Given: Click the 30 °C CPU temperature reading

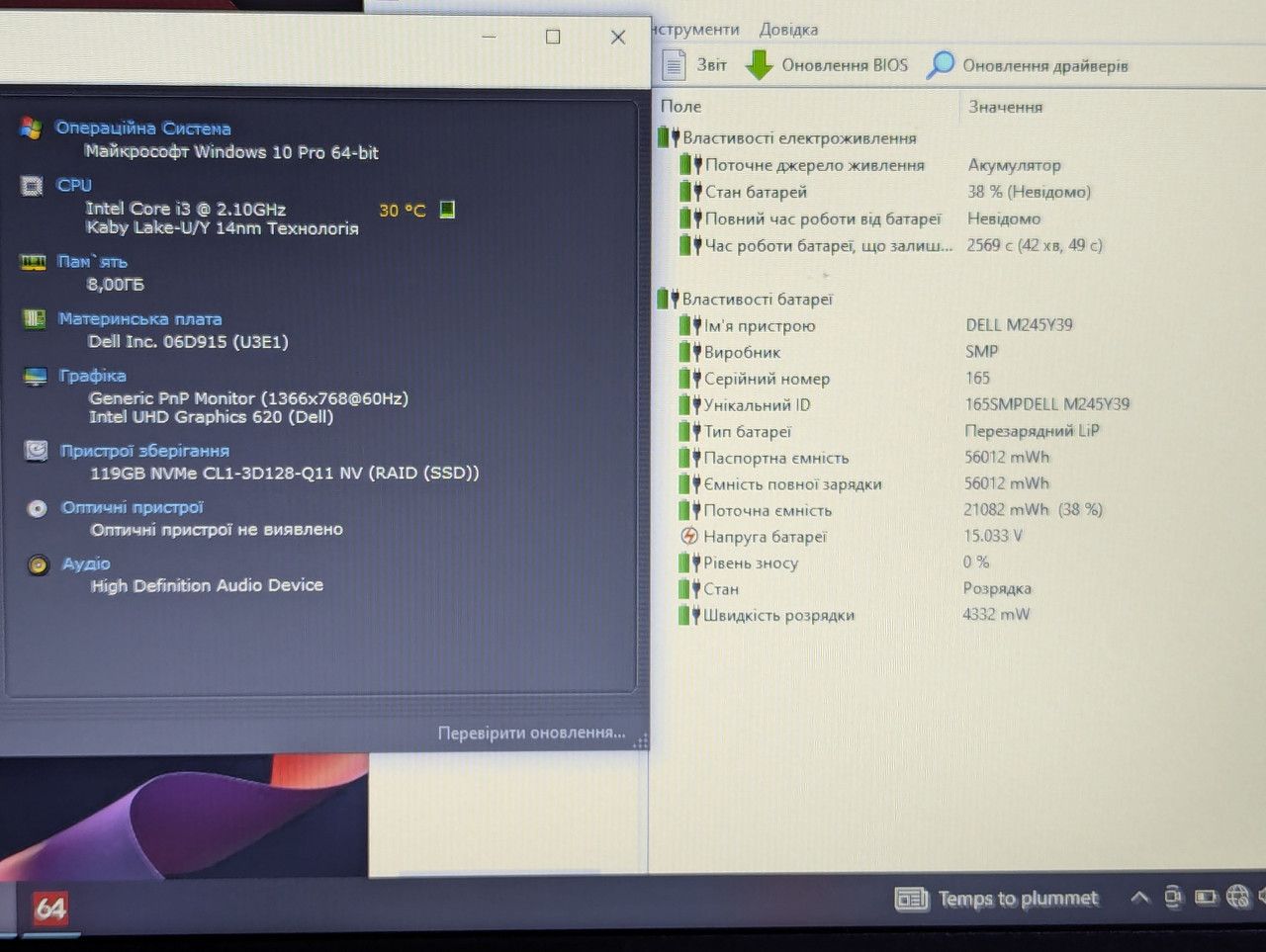Looking at the screenshot, I should (402, 211).
